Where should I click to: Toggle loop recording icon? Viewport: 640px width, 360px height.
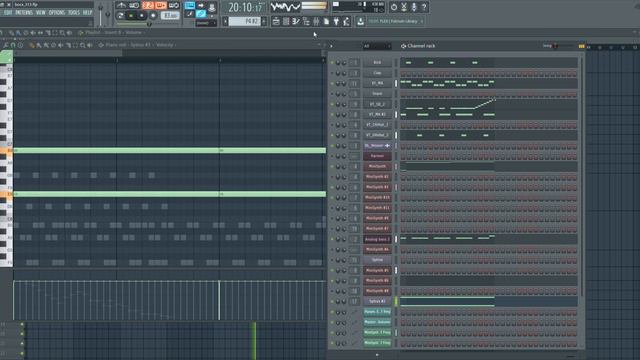click(x=174, y=5)
